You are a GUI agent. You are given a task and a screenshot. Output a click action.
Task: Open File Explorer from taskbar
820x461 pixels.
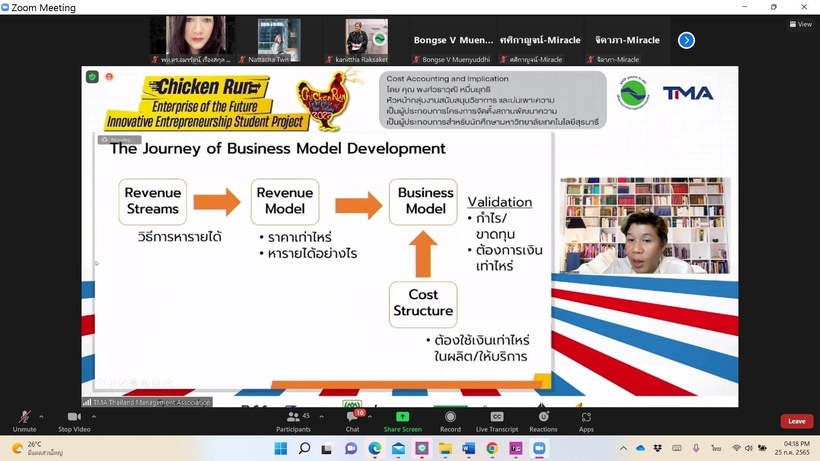pyautogui.click(x=445, y=448)
